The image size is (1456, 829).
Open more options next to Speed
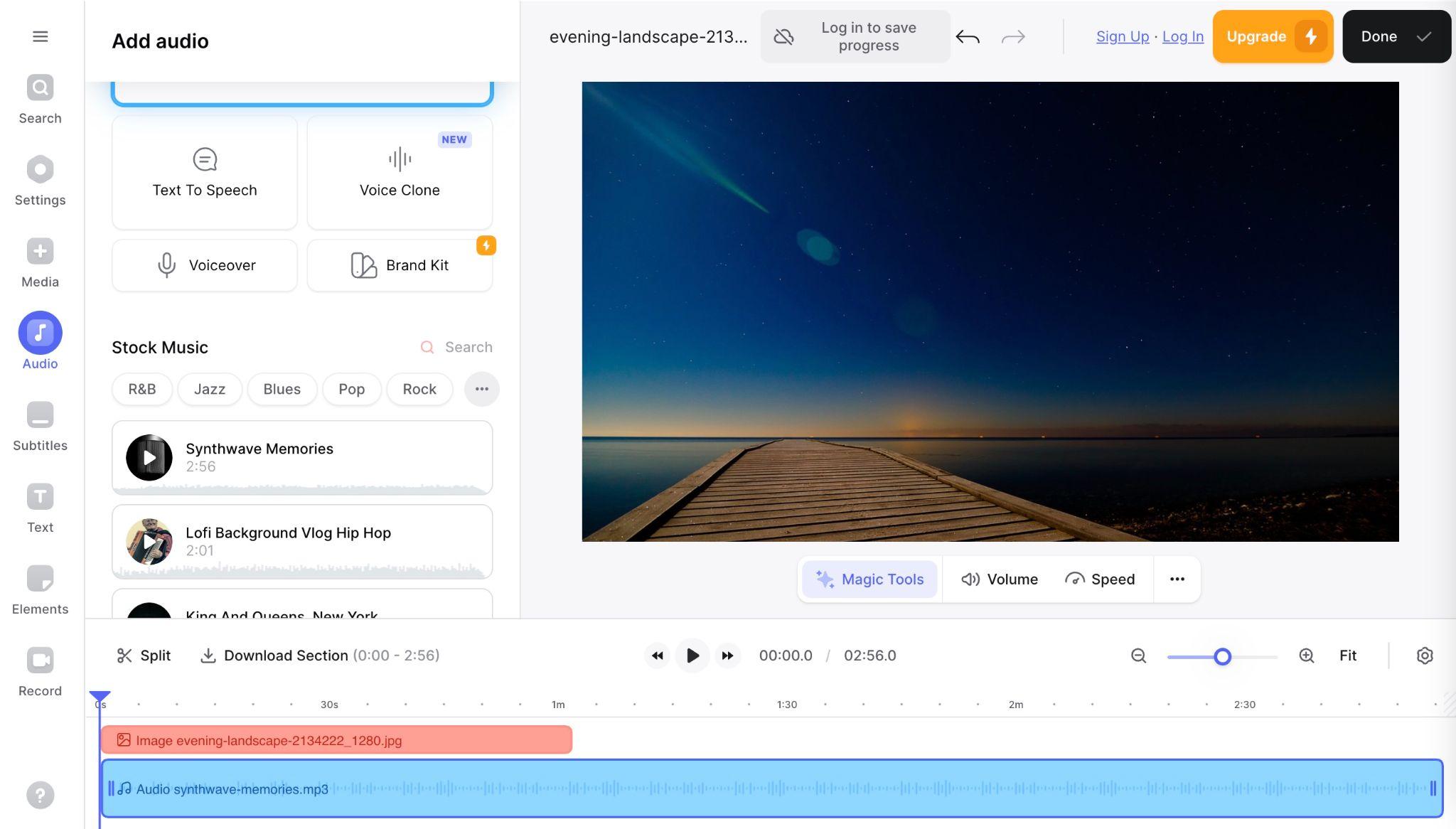(1177, 579)
